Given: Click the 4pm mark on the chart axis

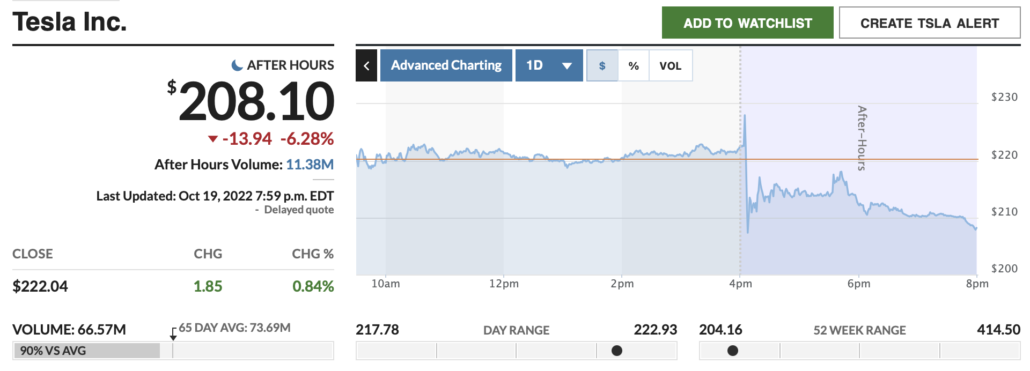Looking at the screenshot, I should point(740,284).
